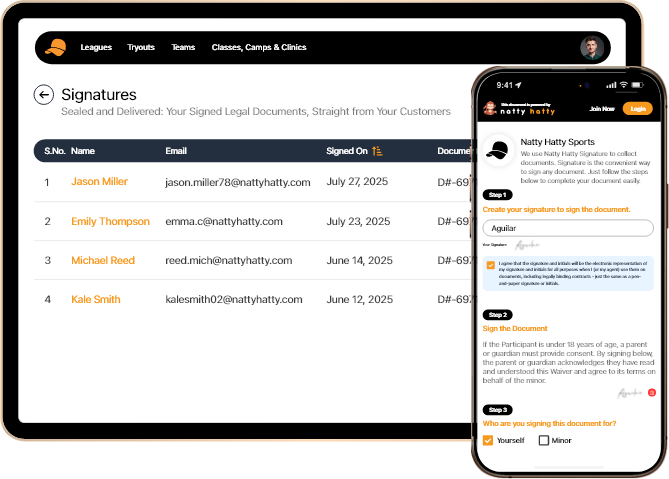Screen dimensions: 669x479
Task: Open Kale Smith's signature record
Action: coord(96,299)
